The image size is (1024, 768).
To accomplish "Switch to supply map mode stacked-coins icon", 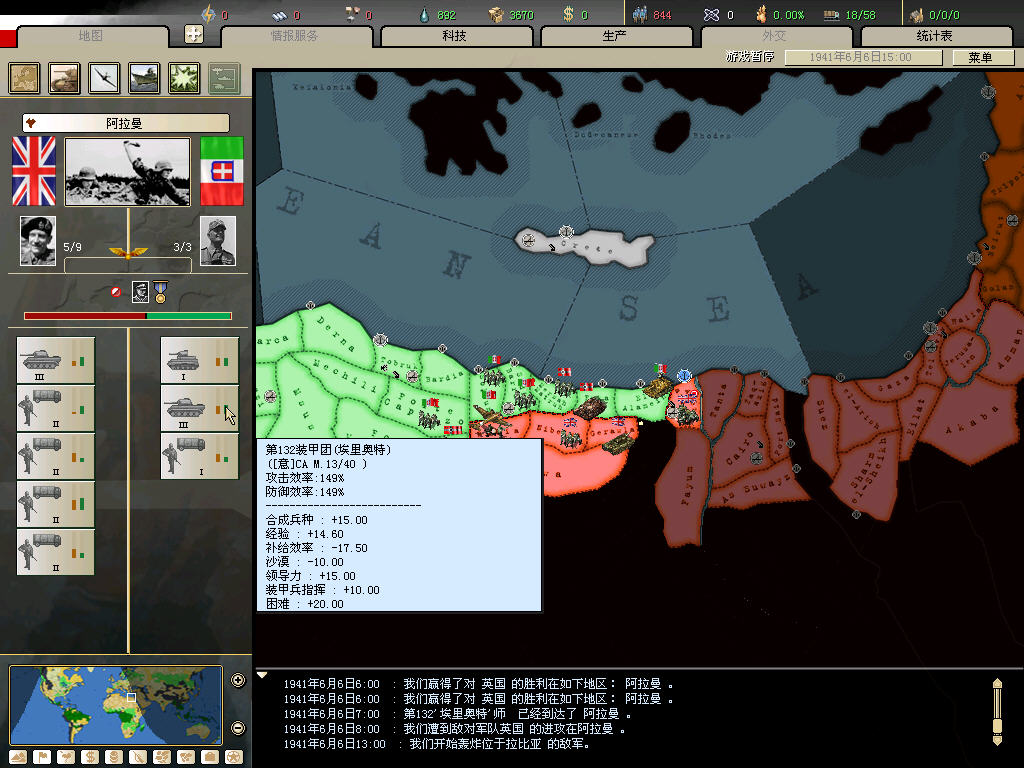I will (114, 757).
